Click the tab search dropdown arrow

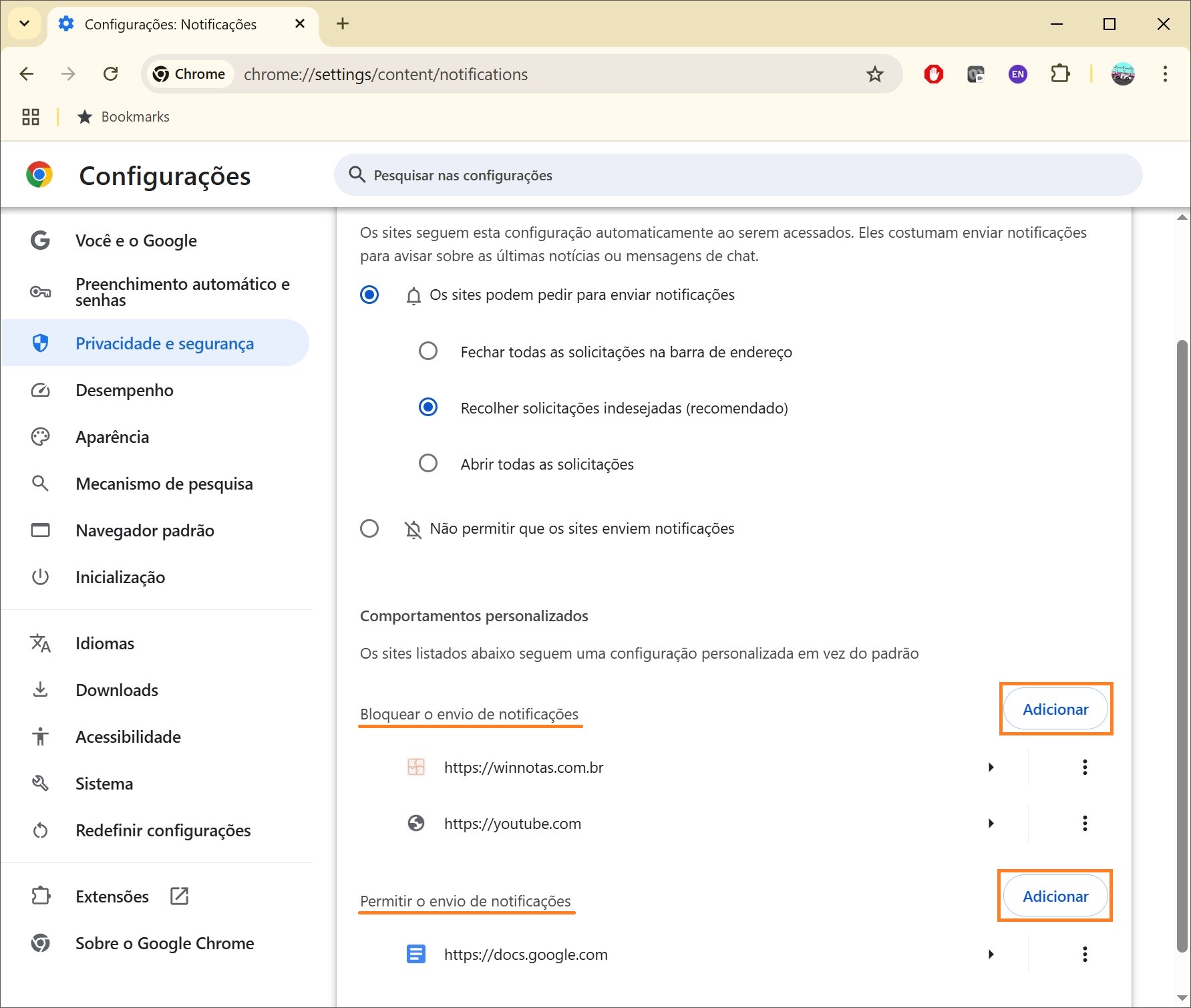click(25, 24)
